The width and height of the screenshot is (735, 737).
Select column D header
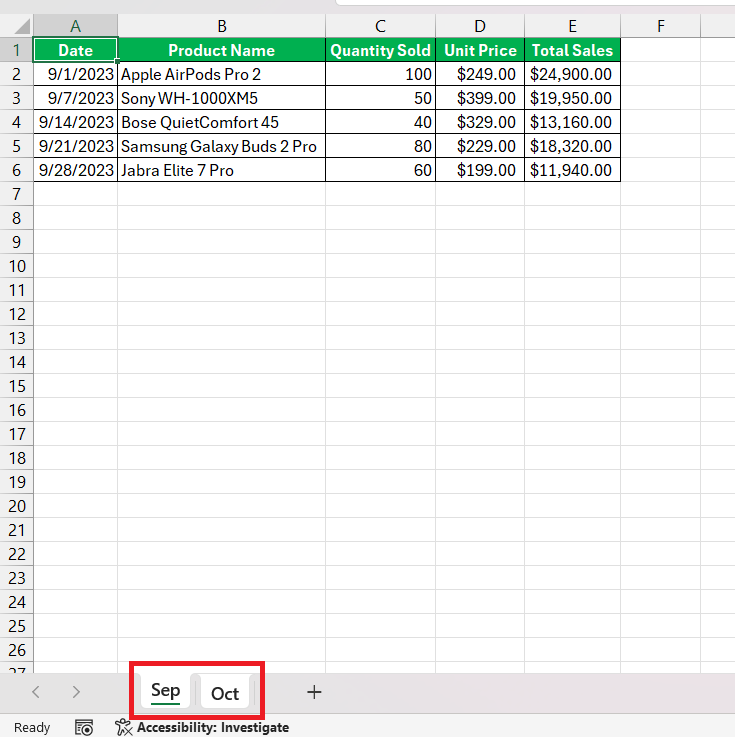(480, 26)
